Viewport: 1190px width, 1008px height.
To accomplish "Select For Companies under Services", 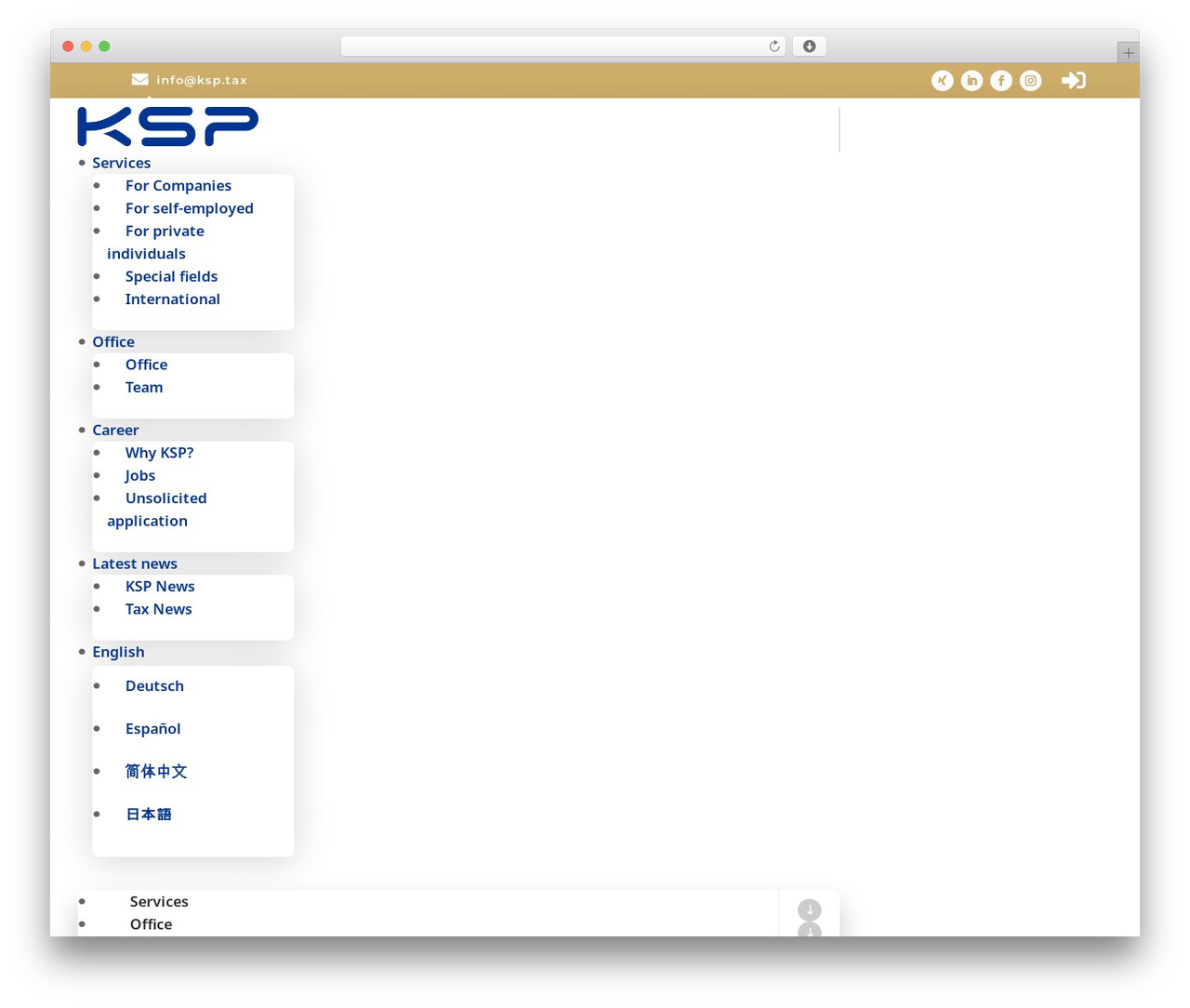I will (x=178, y=186).
